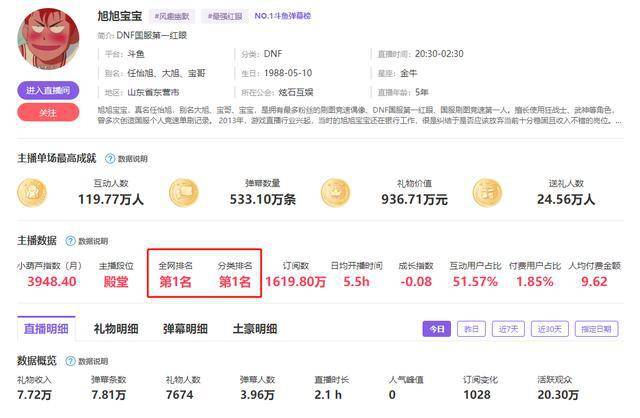Click the gold gift-senders coin icon
This screenshot has height=418, width=640.
coord(486,192)
